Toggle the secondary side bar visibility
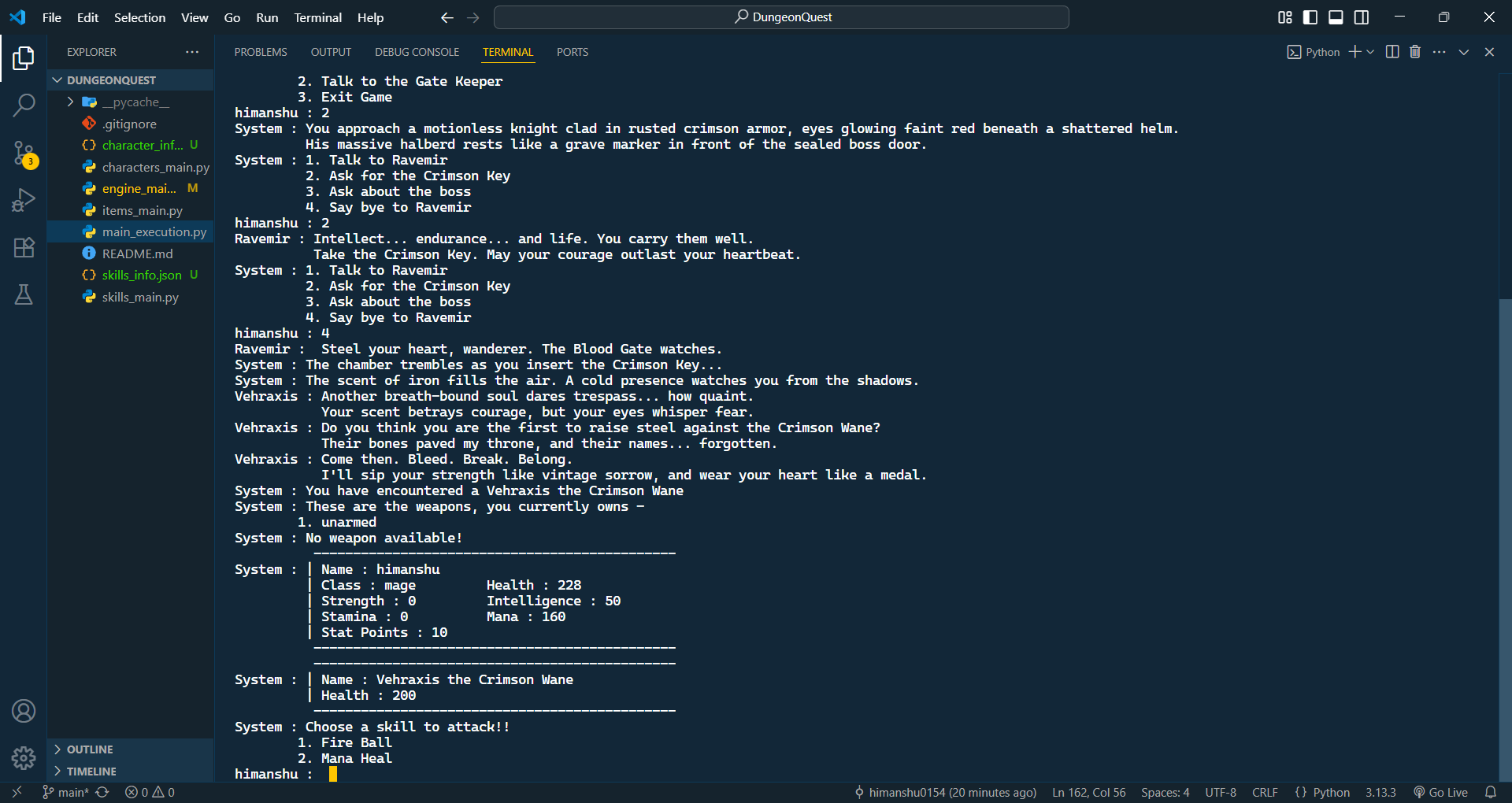The height and width of the screenshot is (803, 1512). pos(1361,17)
